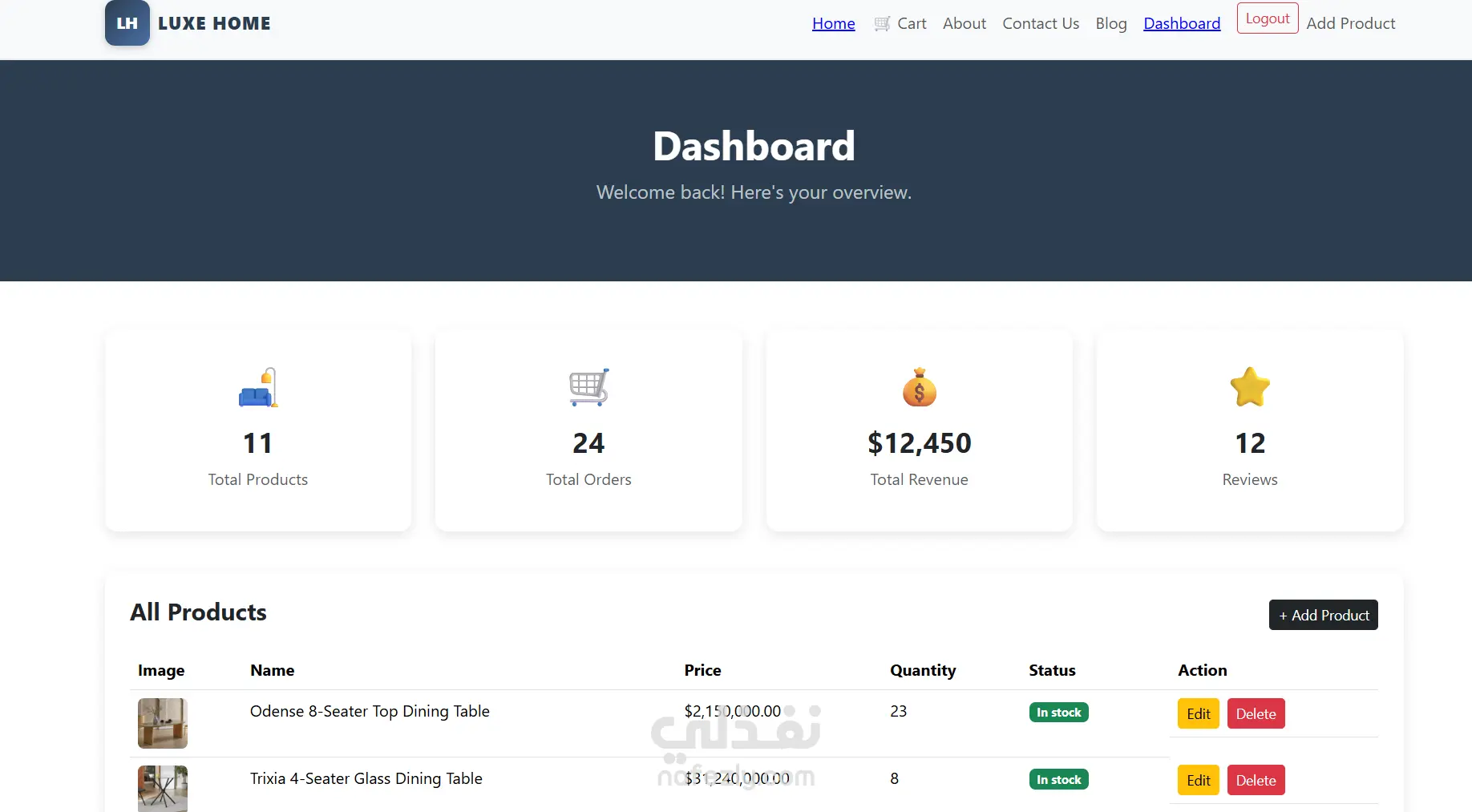Click the money bag revenue icon
Viewport: 1472px width, 812px height.
[x=920, y=388]
